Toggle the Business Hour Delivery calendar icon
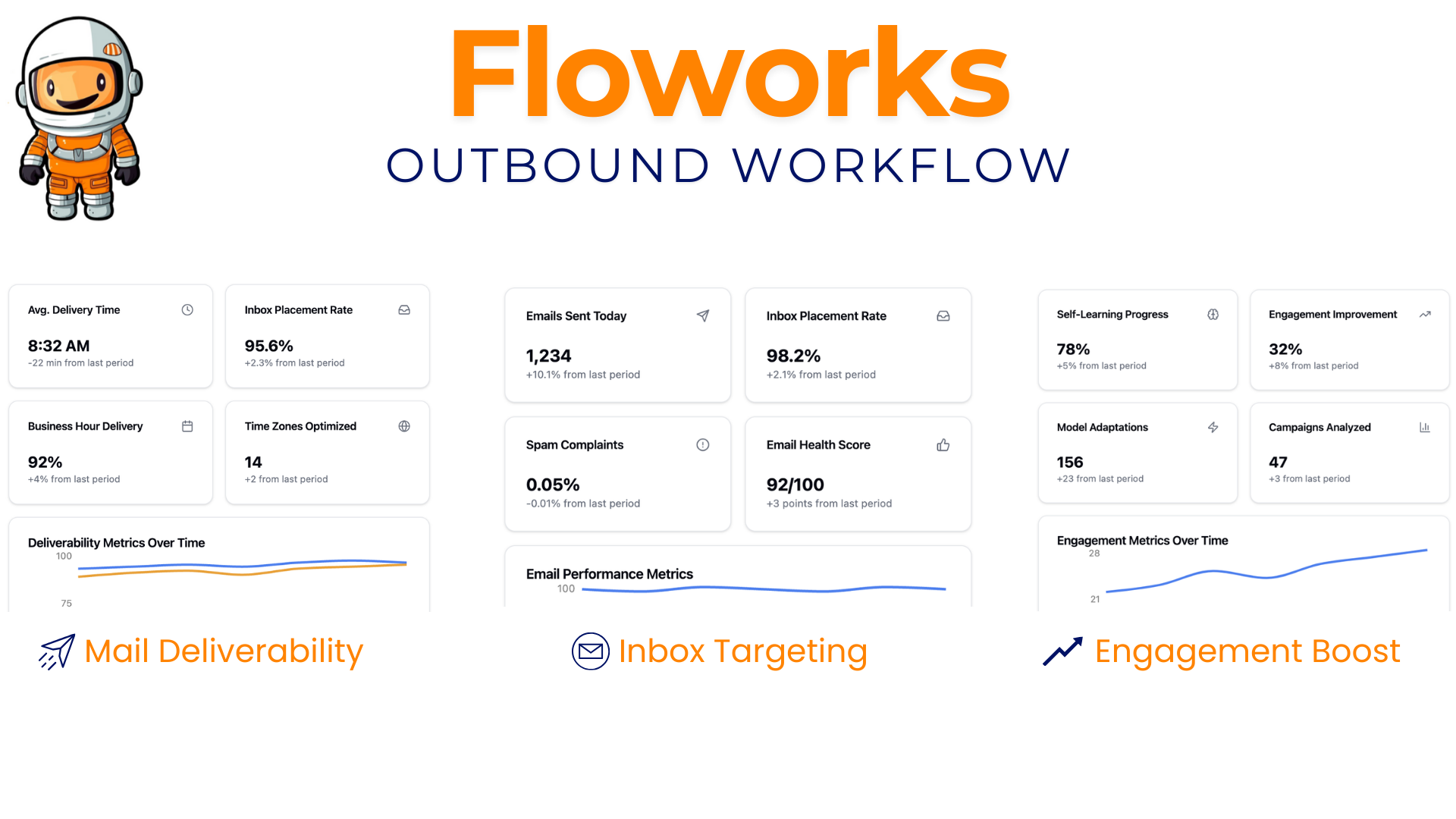 pyautogui.click(x=187, y=426)
